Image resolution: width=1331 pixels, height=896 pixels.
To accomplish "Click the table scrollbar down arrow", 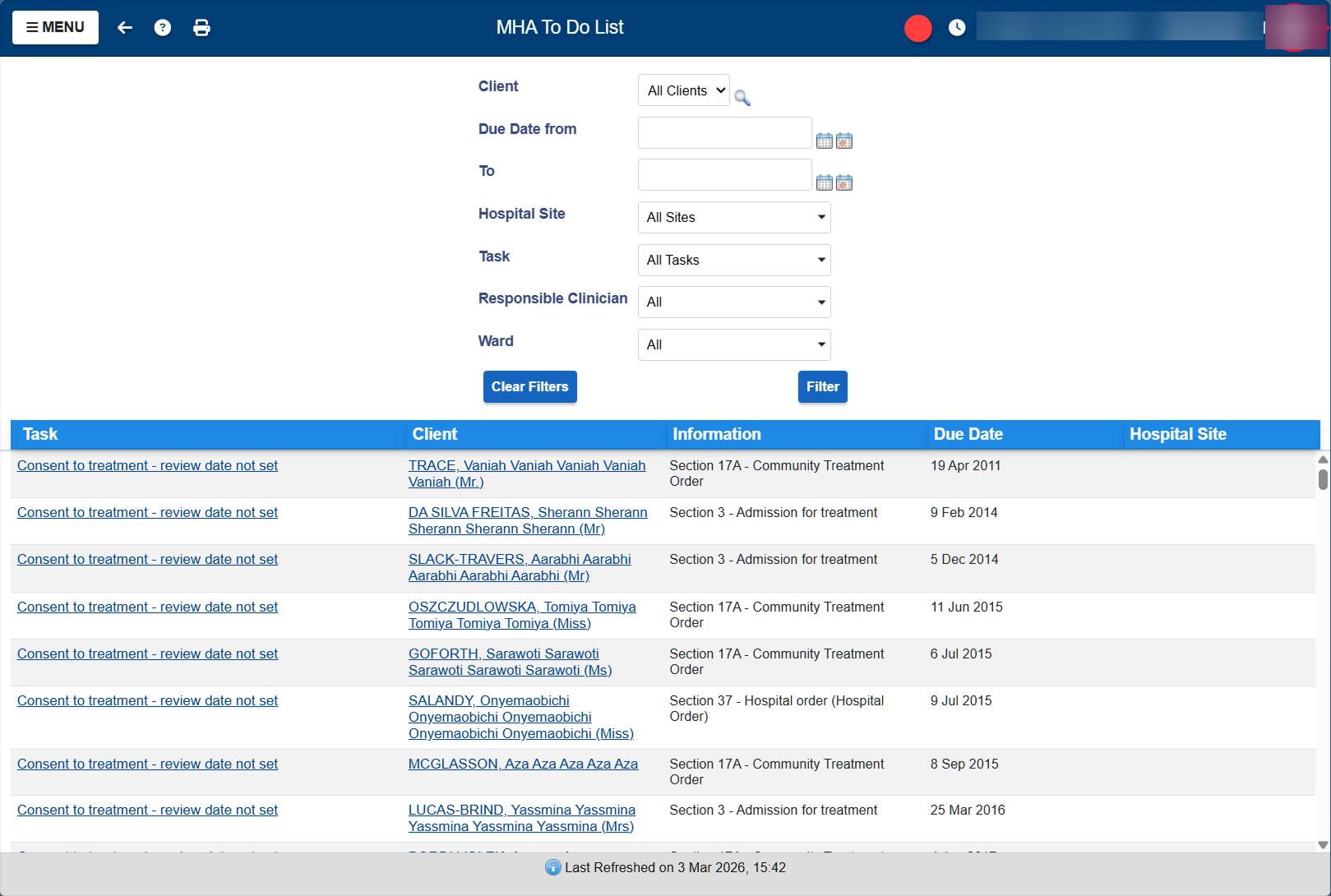I will (1323, 844).
